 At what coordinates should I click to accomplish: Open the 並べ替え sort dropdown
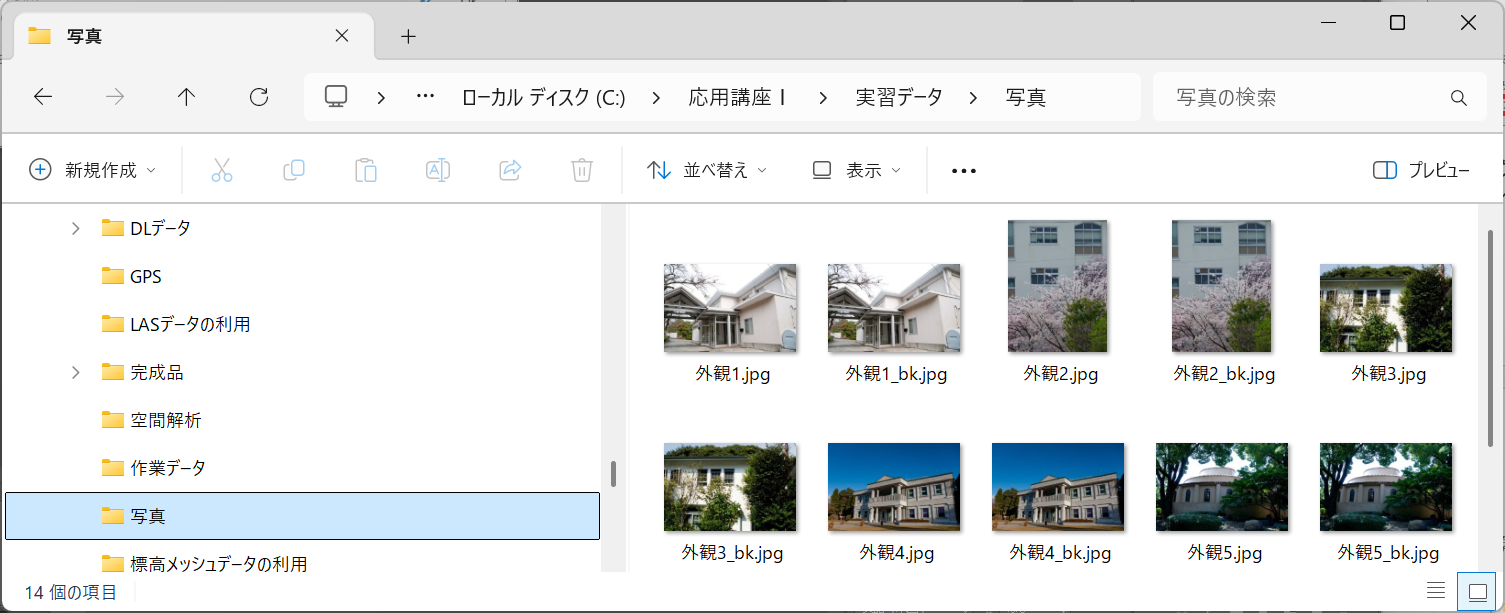707,170
